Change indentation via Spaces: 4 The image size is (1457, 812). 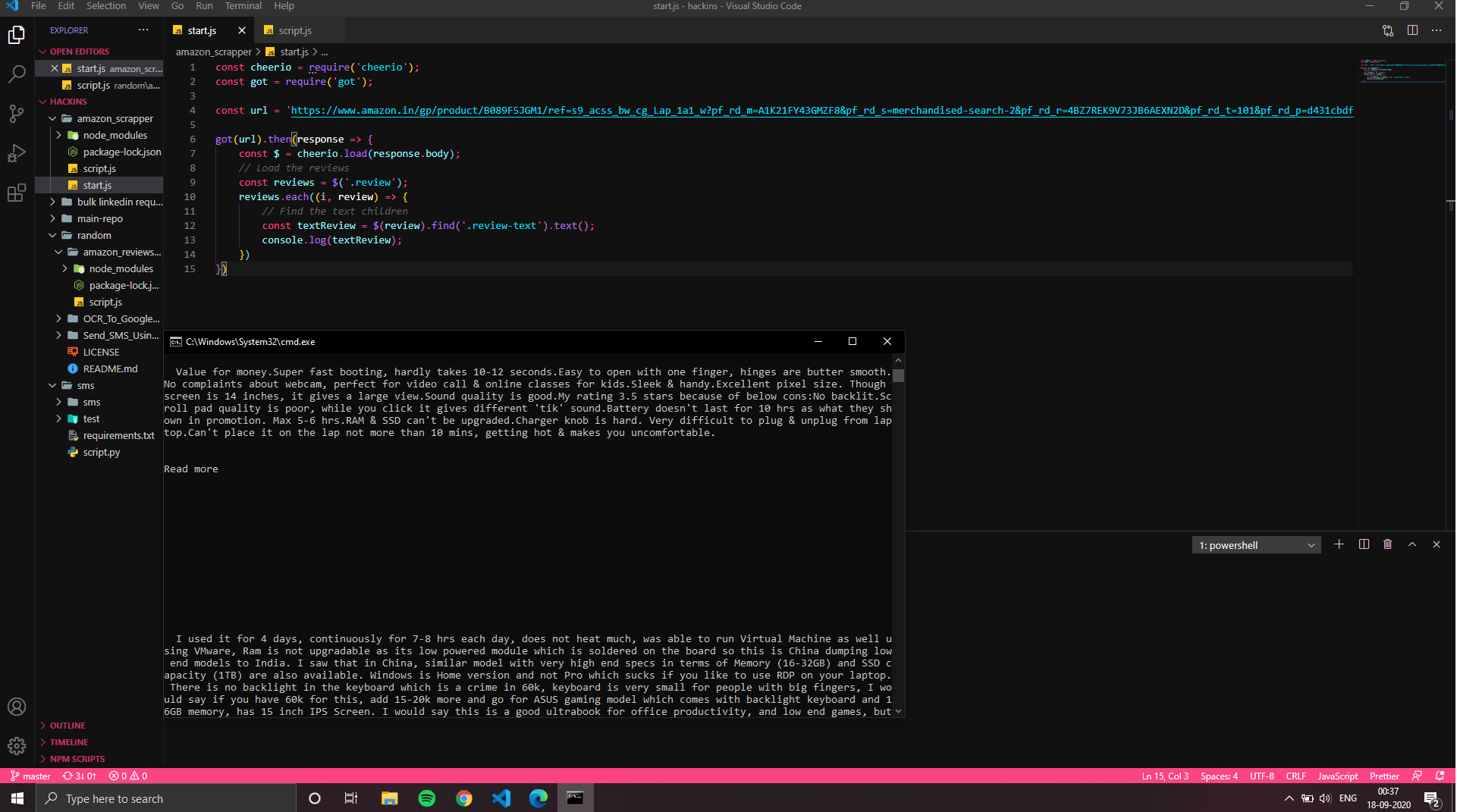pos(1219,776)
